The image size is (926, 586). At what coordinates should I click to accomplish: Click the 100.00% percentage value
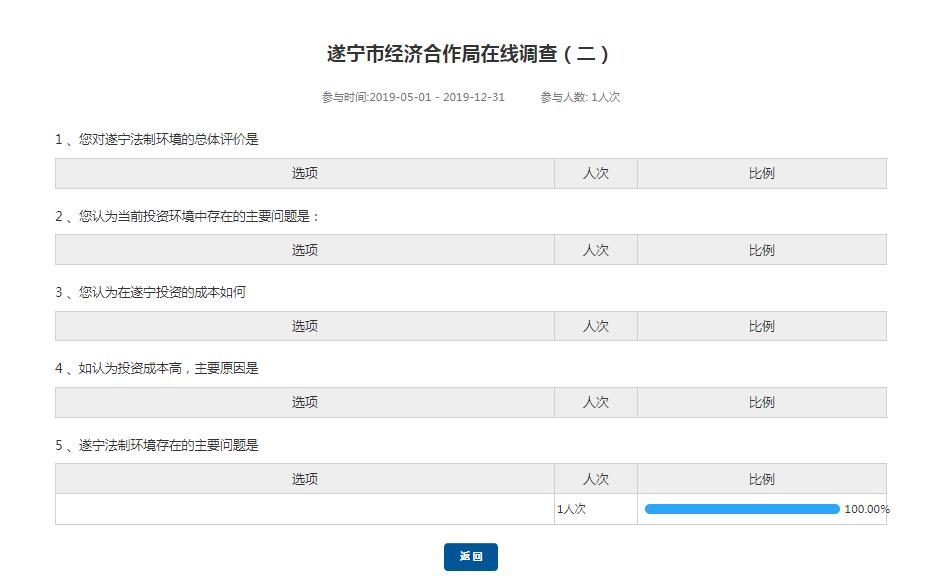coord(866,509)
